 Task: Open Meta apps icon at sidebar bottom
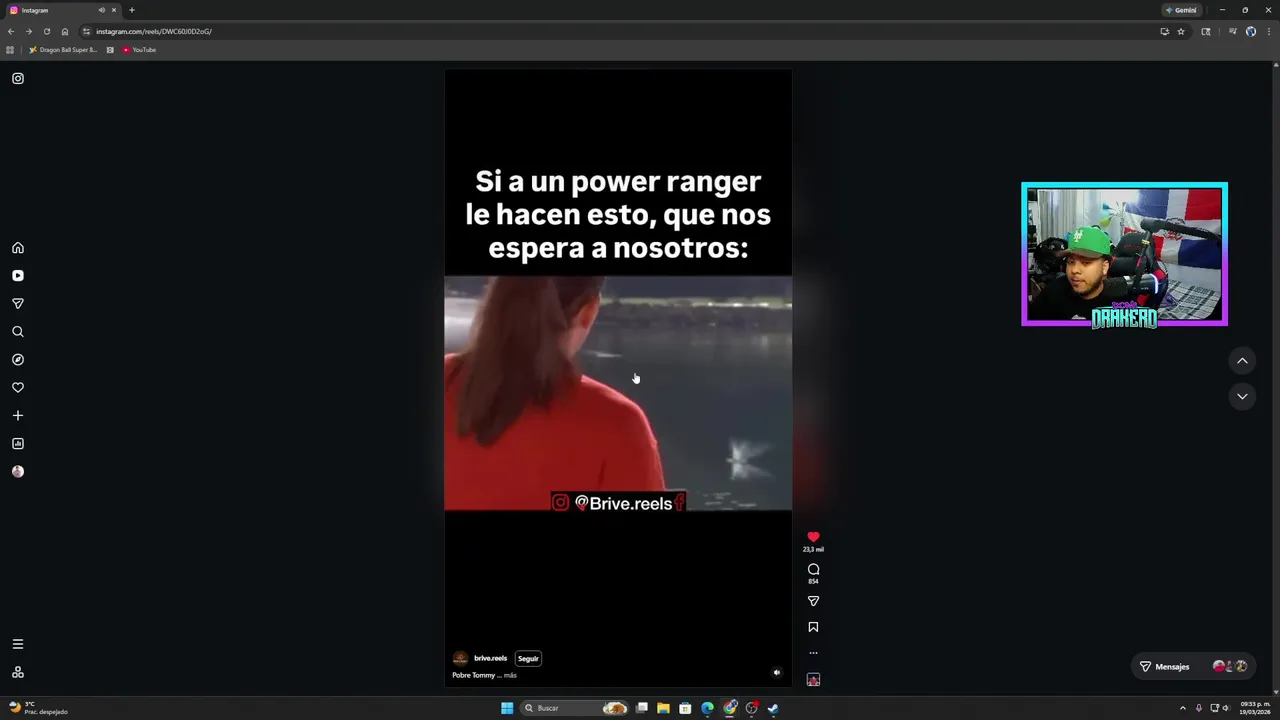click(x=18, y=672)
